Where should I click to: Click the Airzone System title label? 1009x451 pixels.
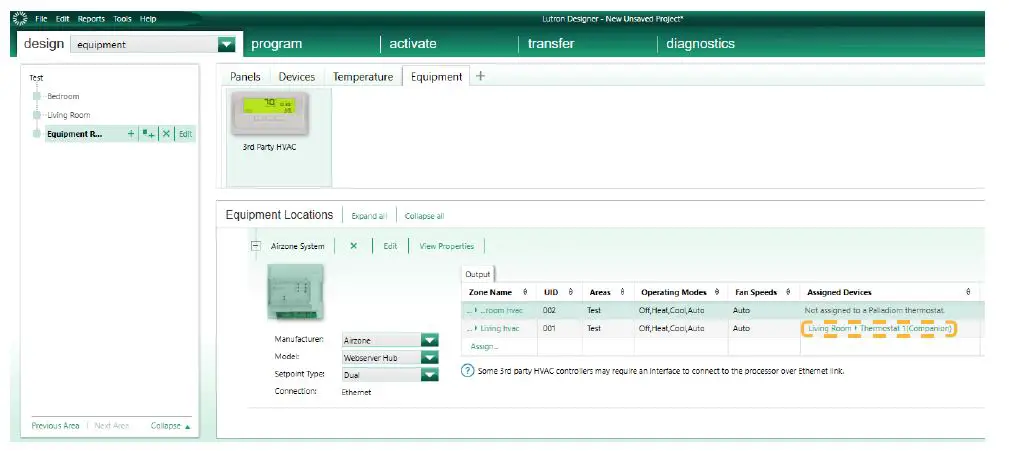tap(298, 246)
